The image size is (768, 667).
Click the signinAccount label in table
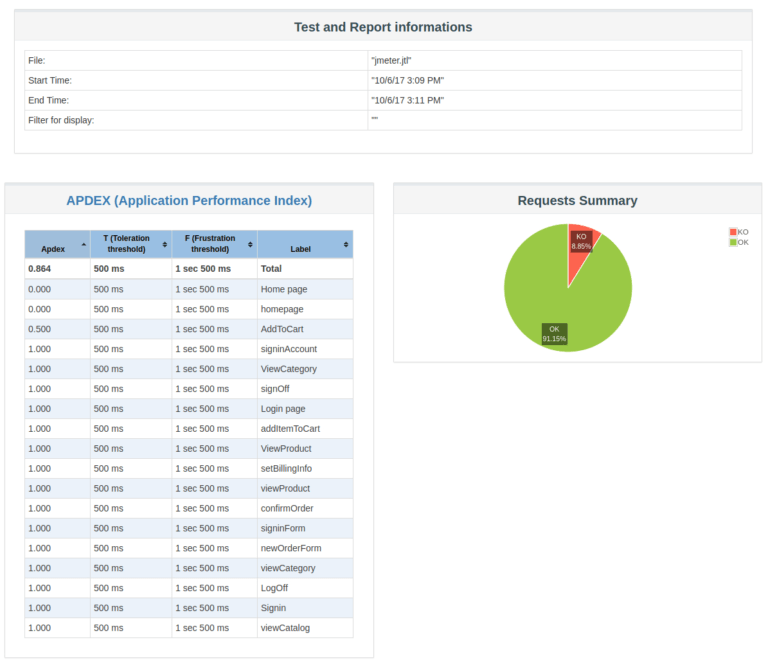(287, 349)
